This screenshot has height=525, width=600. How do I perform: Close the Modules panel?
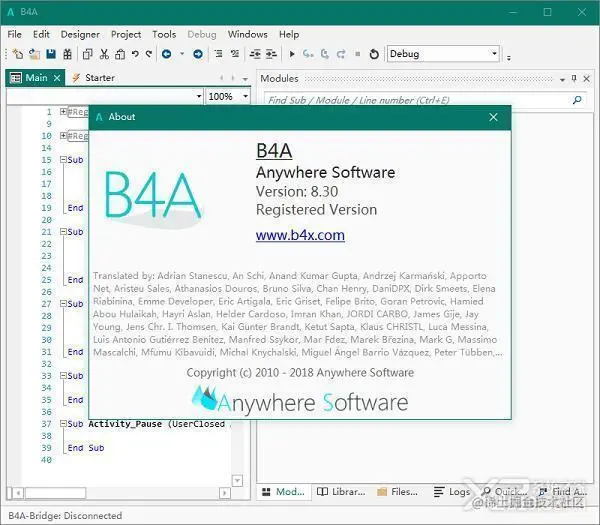tap(587, 78)
